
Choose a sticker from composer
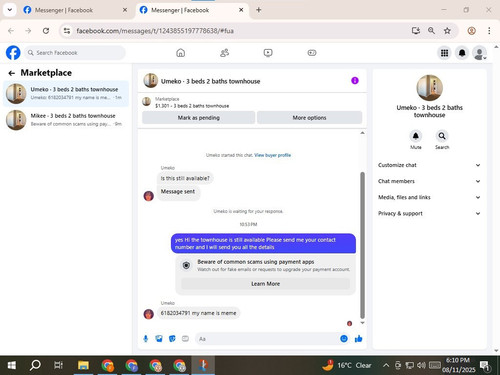click(172, 339)
